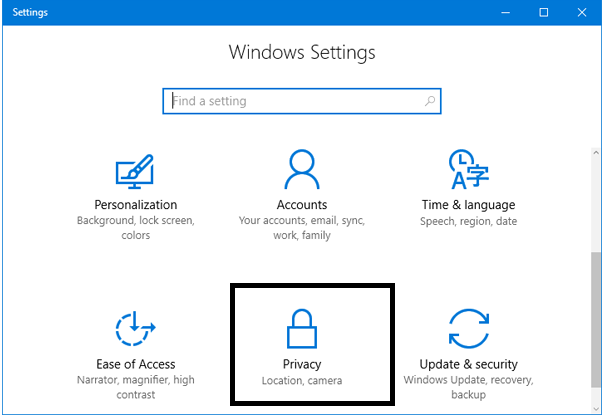Click the scrollbar up arrow
Screen dimensions: 606x419
[x=596, y=153]
